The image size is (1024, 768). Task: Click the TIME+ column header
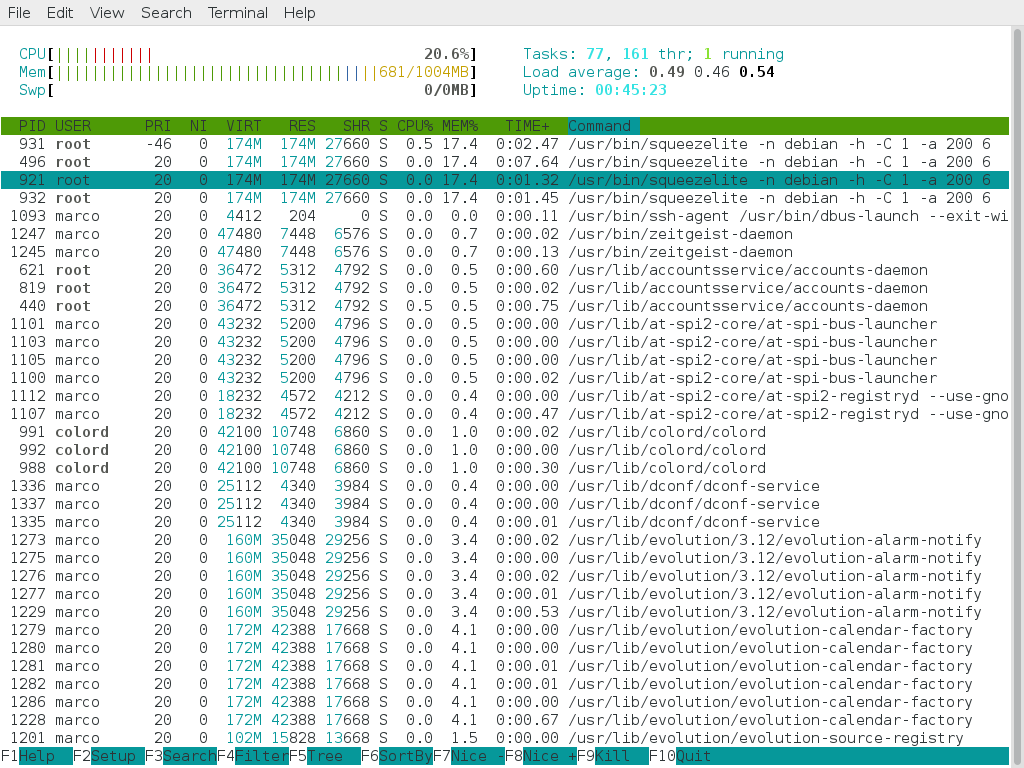pyautogui.click(x=527, y=126)
